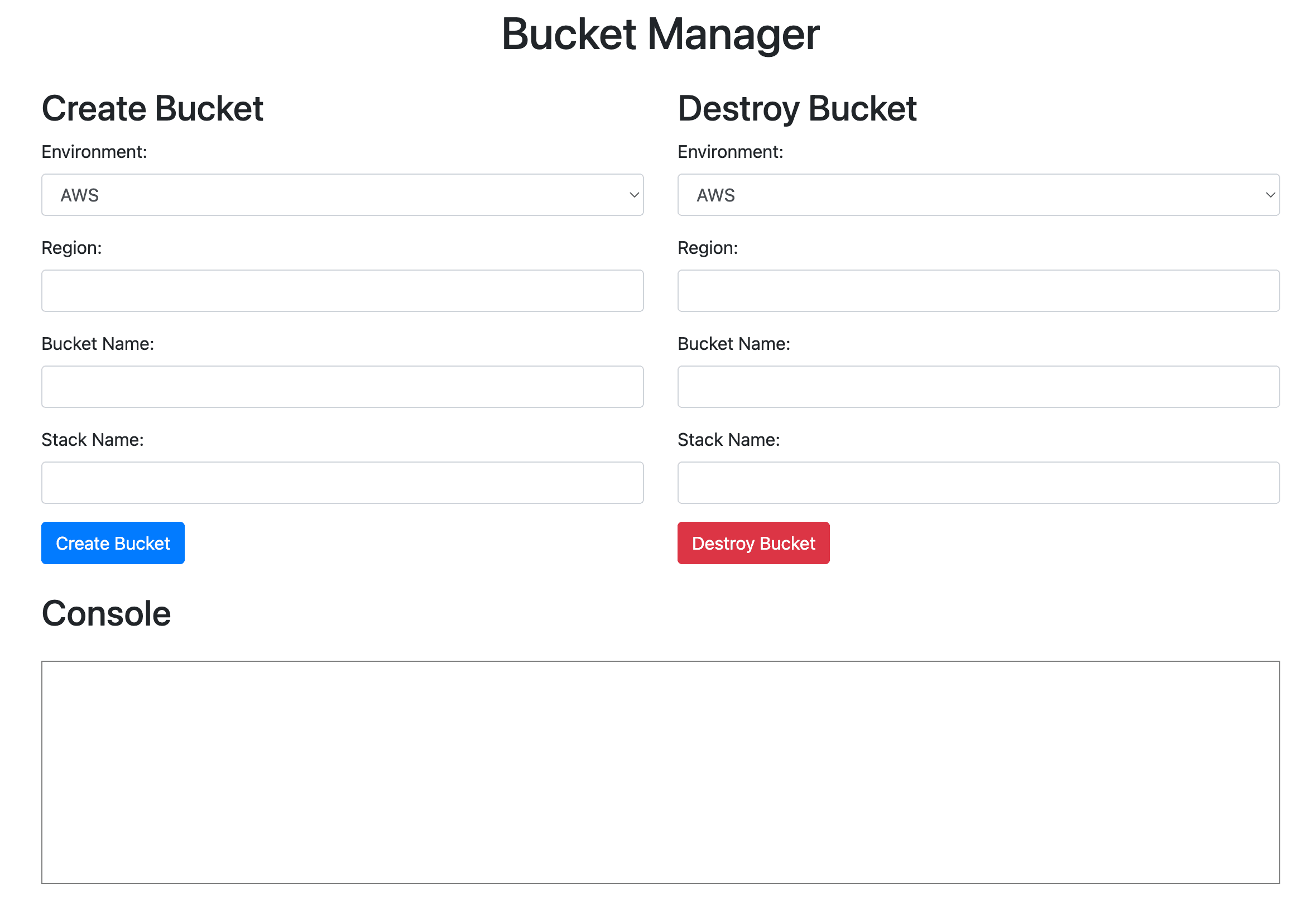Focus the Bucket Name field under Create Bucket
This screenshot has width=1316, height=923.
[x=342, y=387]
